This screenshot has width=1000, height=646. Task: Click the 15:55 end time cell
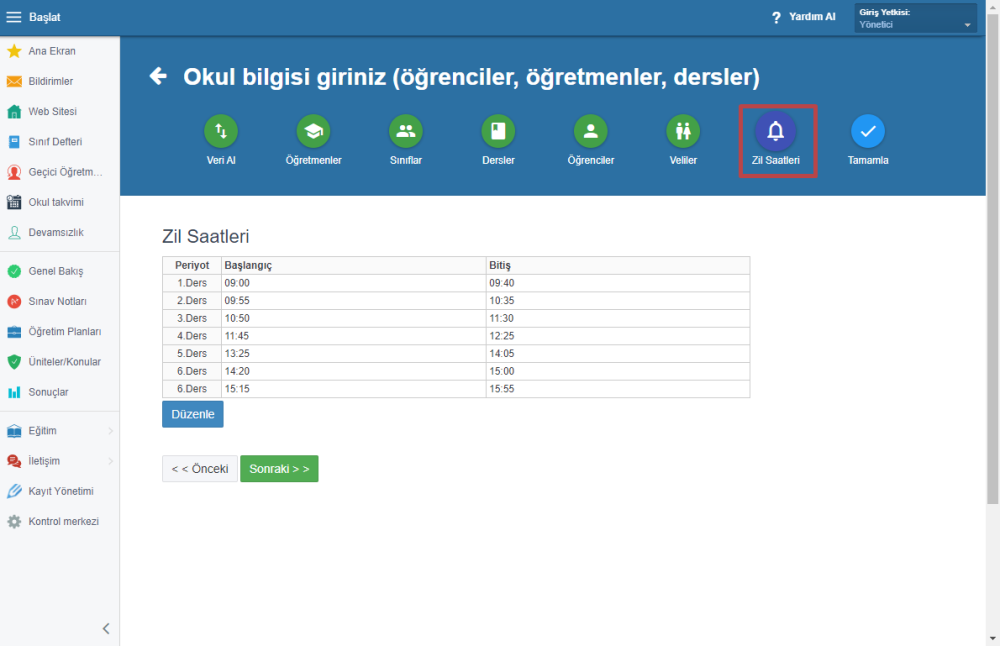tap(618, 389)
